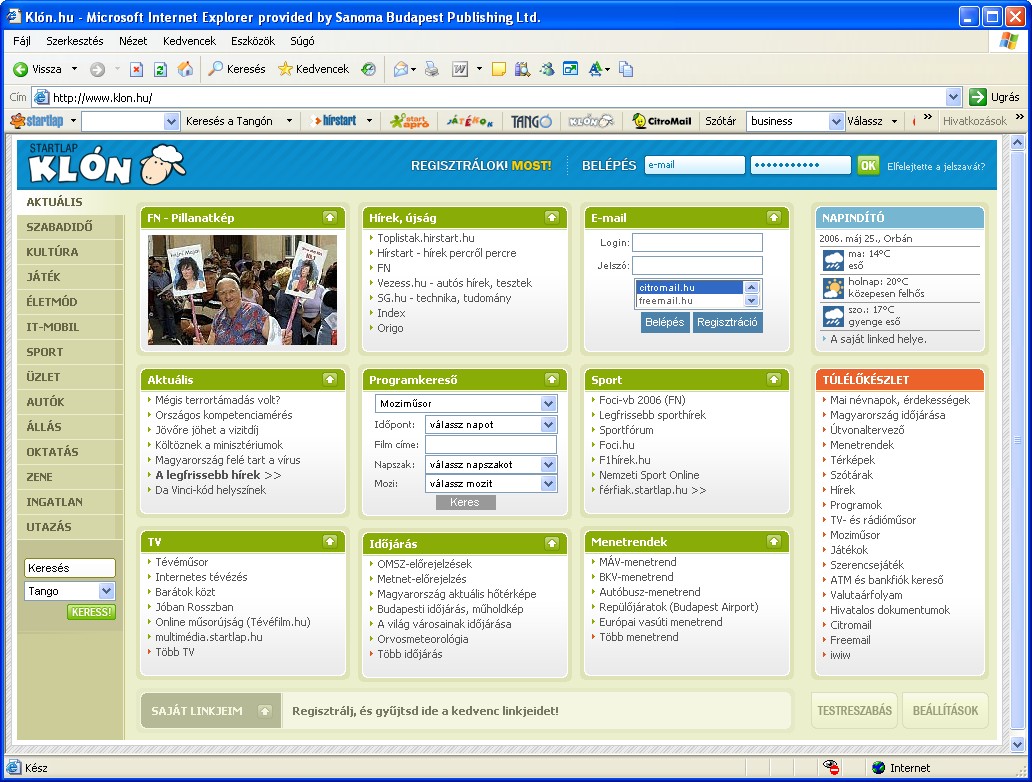Image resolution: width=1032 pixels, height=782 pixels.
Task: Open the Nézet menu
Action: [133, 41]
